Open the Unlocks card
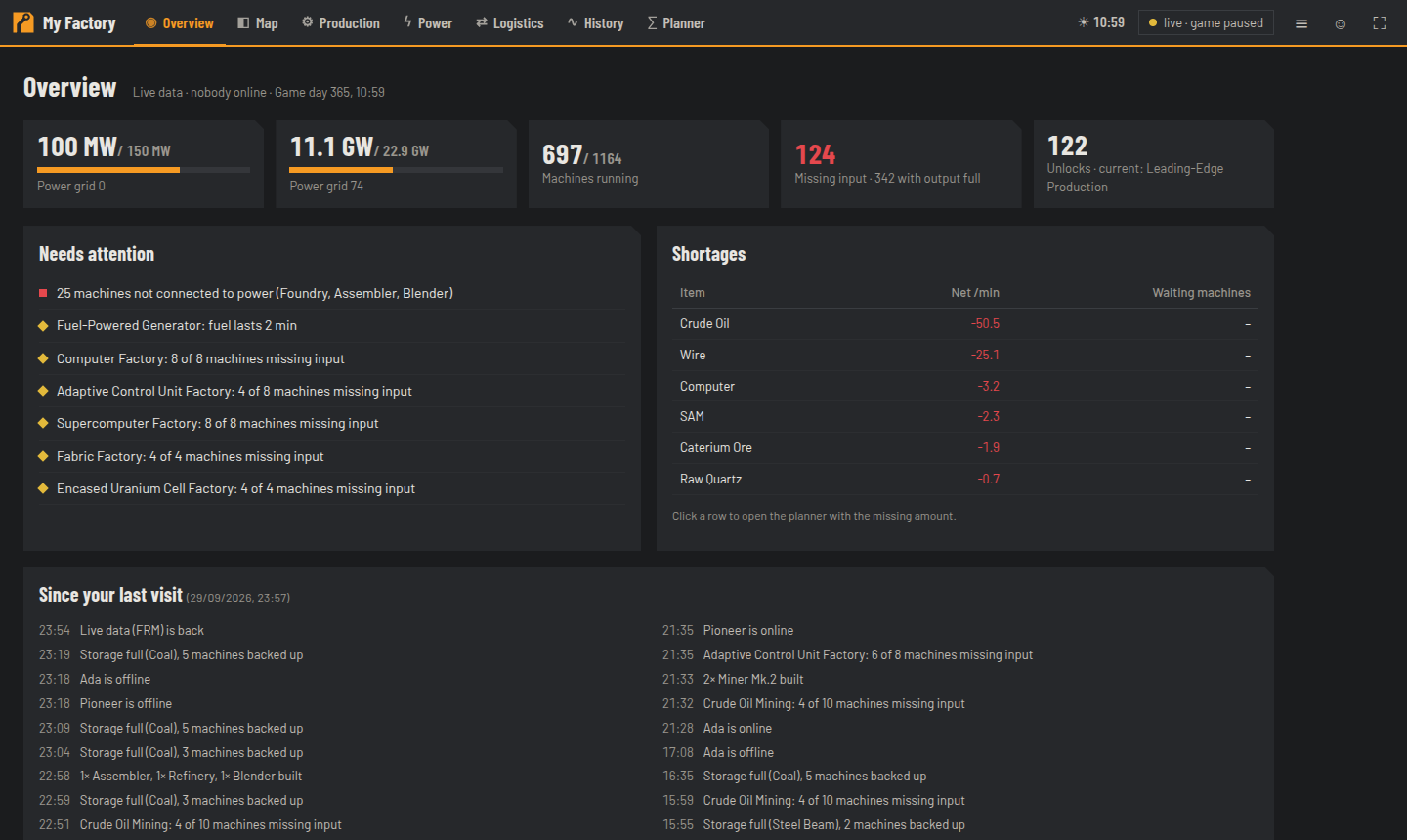The width and height of the screenshot is (1407, 840). 1154,164
